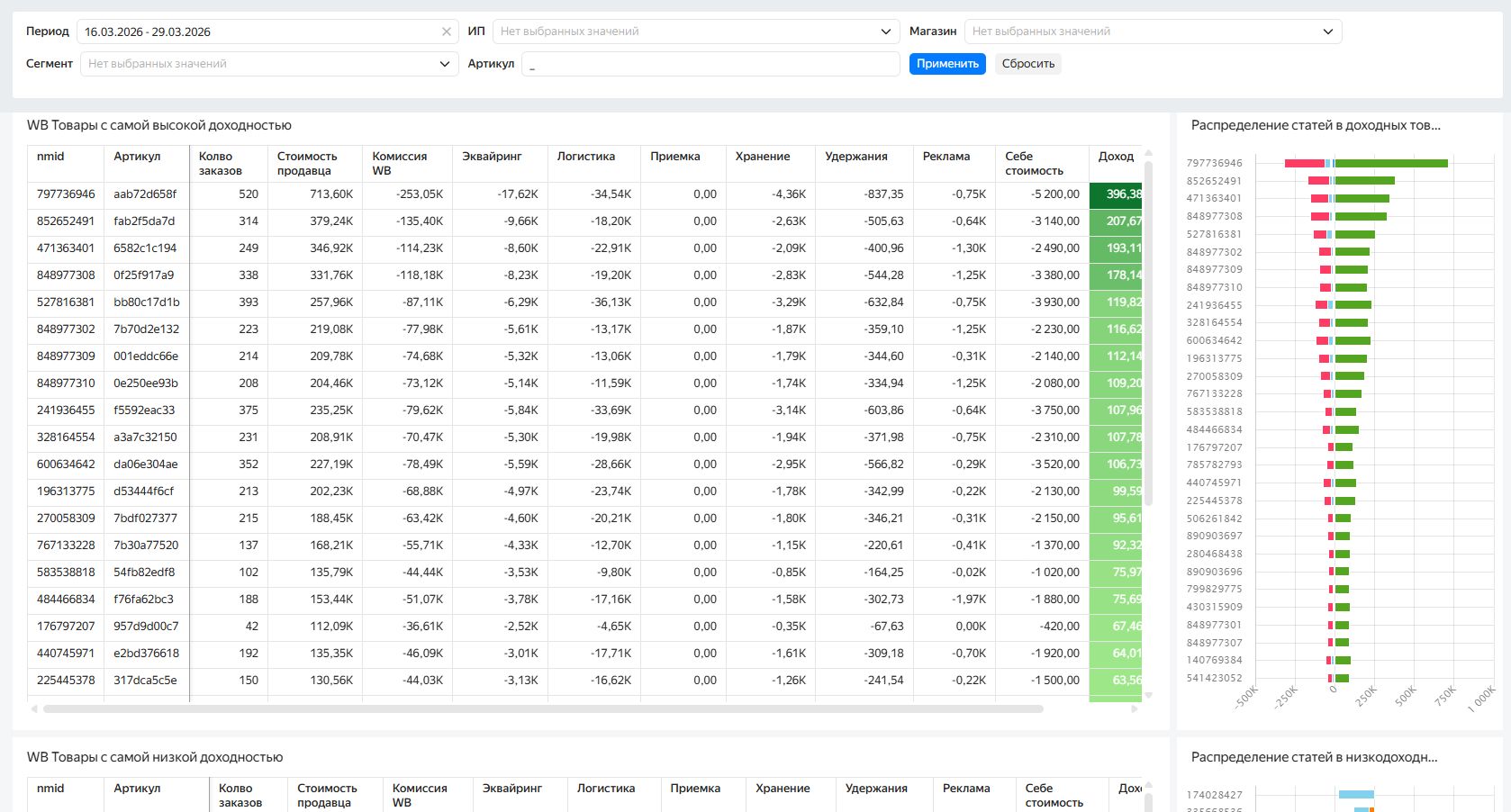Image resolution: width=1511 pixels, height=812 pixels.
Task: Open the Сегмент filter dropdown
Action: 268,64
